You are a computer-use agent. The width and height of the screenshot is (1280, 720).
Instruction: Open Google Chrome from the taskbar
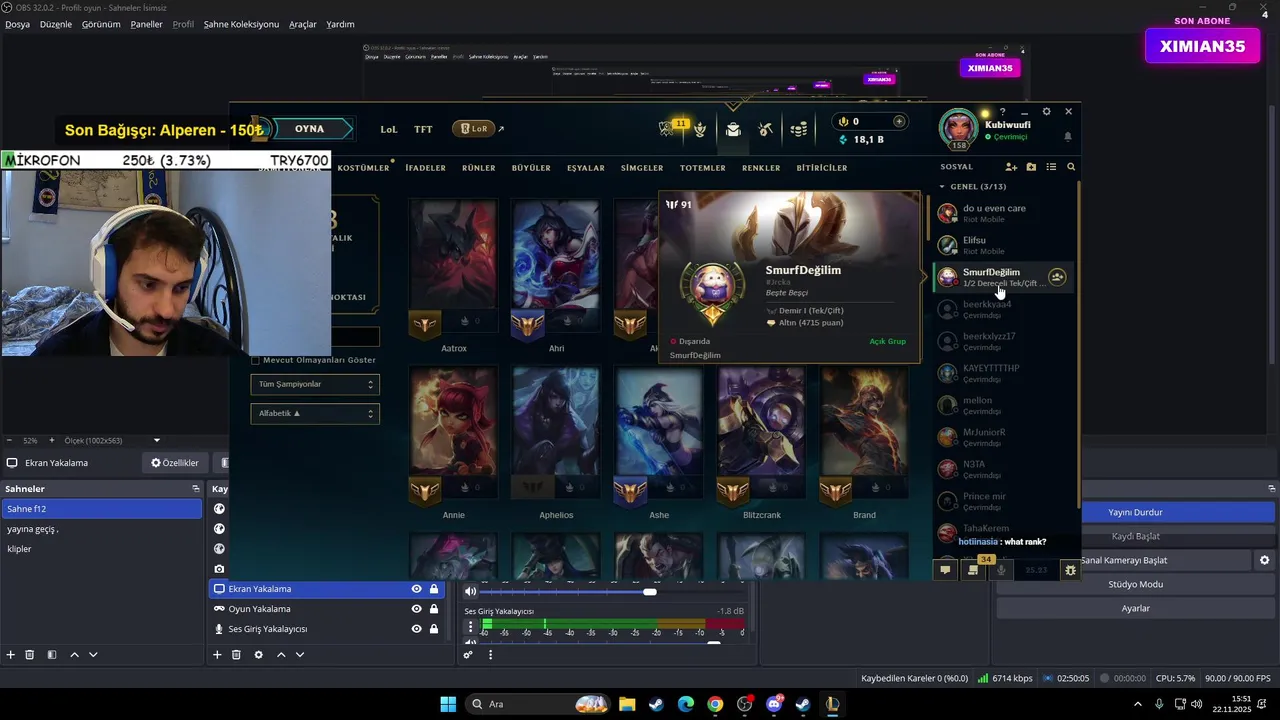coord(715,704)
